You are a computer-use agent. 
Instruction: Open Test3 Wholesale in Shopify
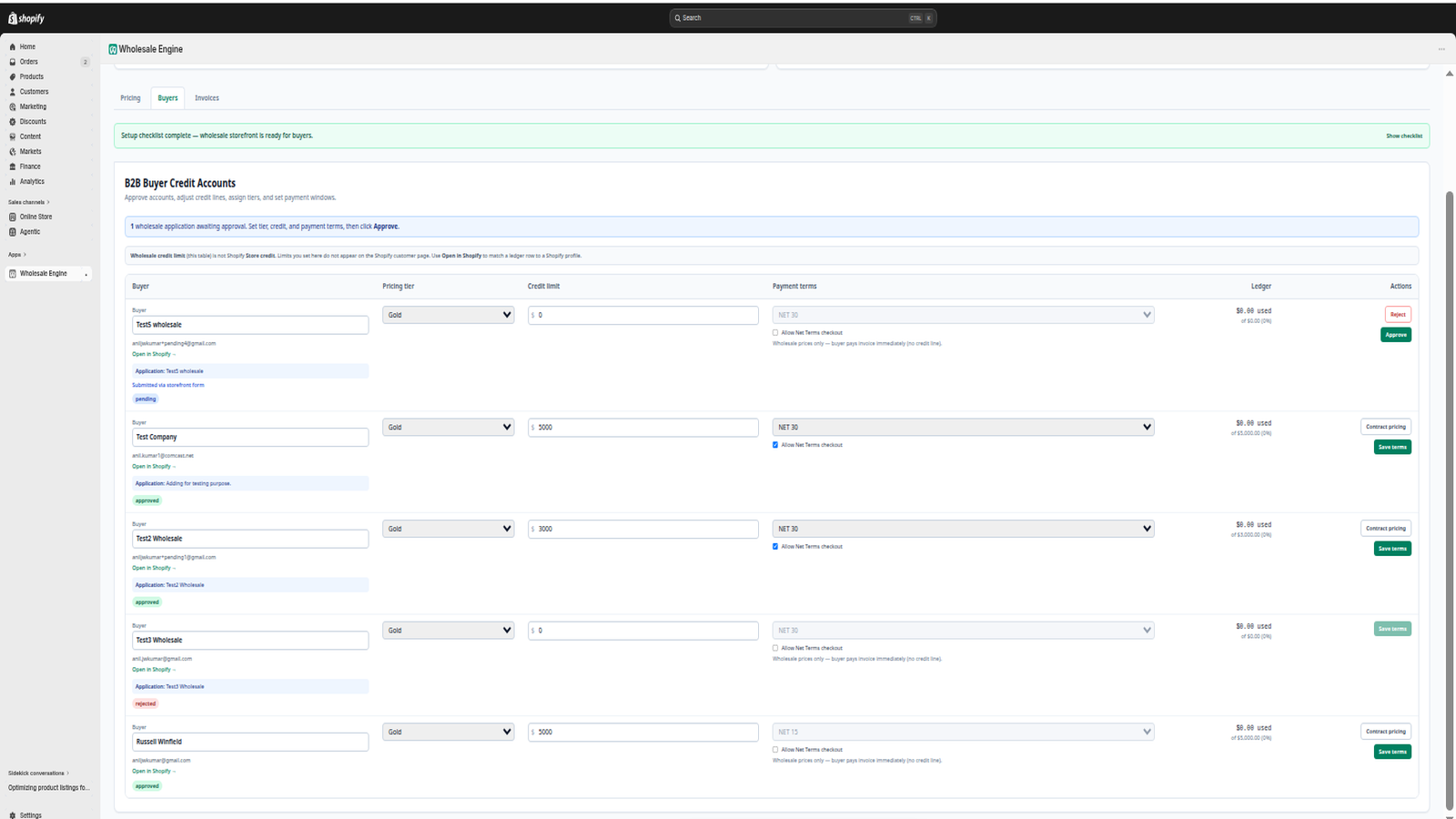[x=154, y=670]
